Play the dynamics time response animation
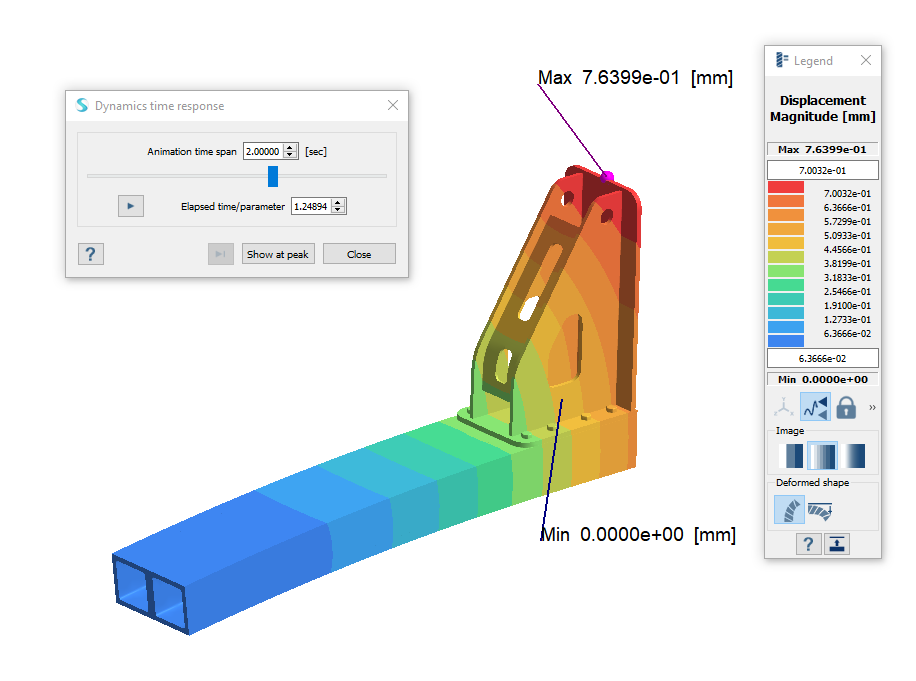Image resolution: width=916 pixels, height=681 pixels. click(x=130, y=206)
